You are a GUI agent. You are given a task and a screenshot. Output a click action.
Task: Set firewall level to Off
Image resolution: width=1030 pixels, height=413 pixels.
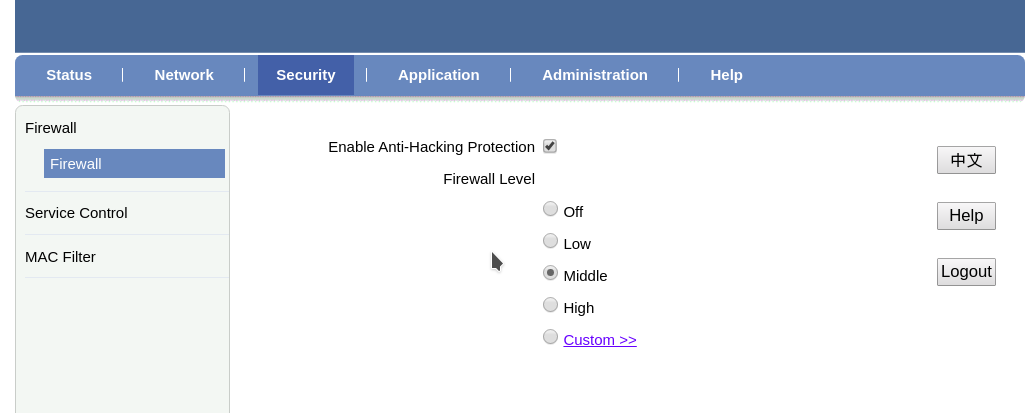click(550, 209)
